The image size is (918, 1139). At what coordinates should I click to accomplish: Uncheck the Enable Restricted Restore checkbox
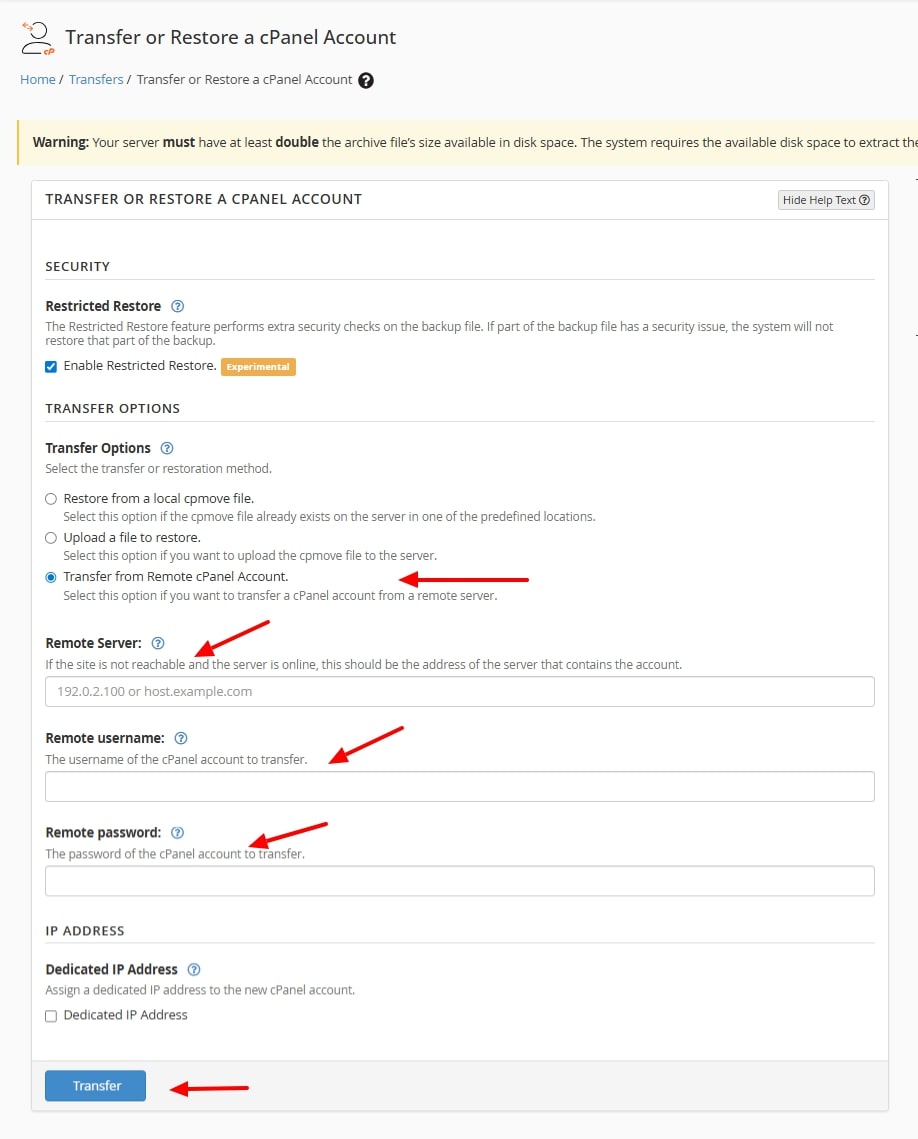51,367
